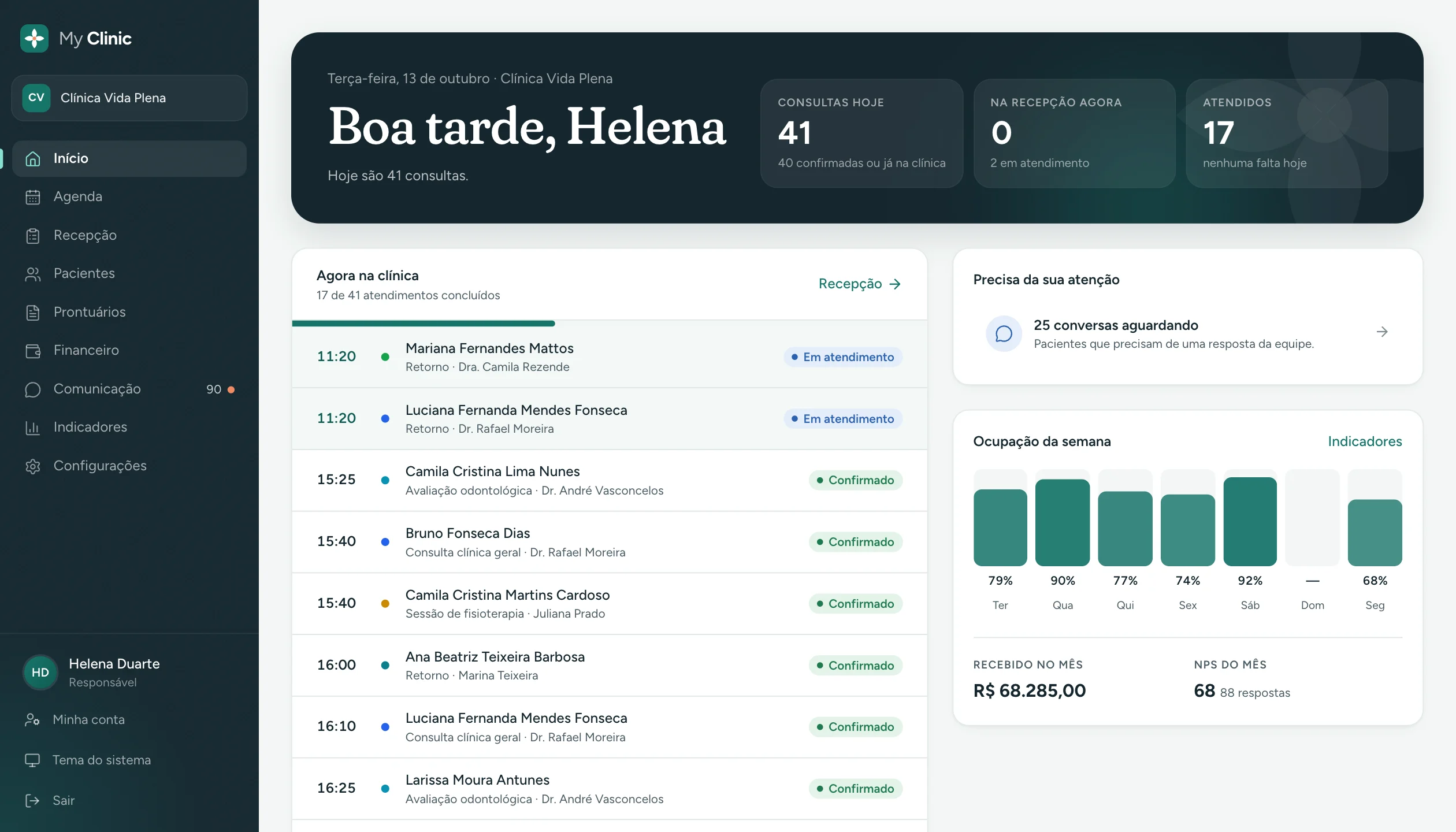Click the Financeiro wallet icon
The image size is (1456, 832).
(x=33, y=351)
